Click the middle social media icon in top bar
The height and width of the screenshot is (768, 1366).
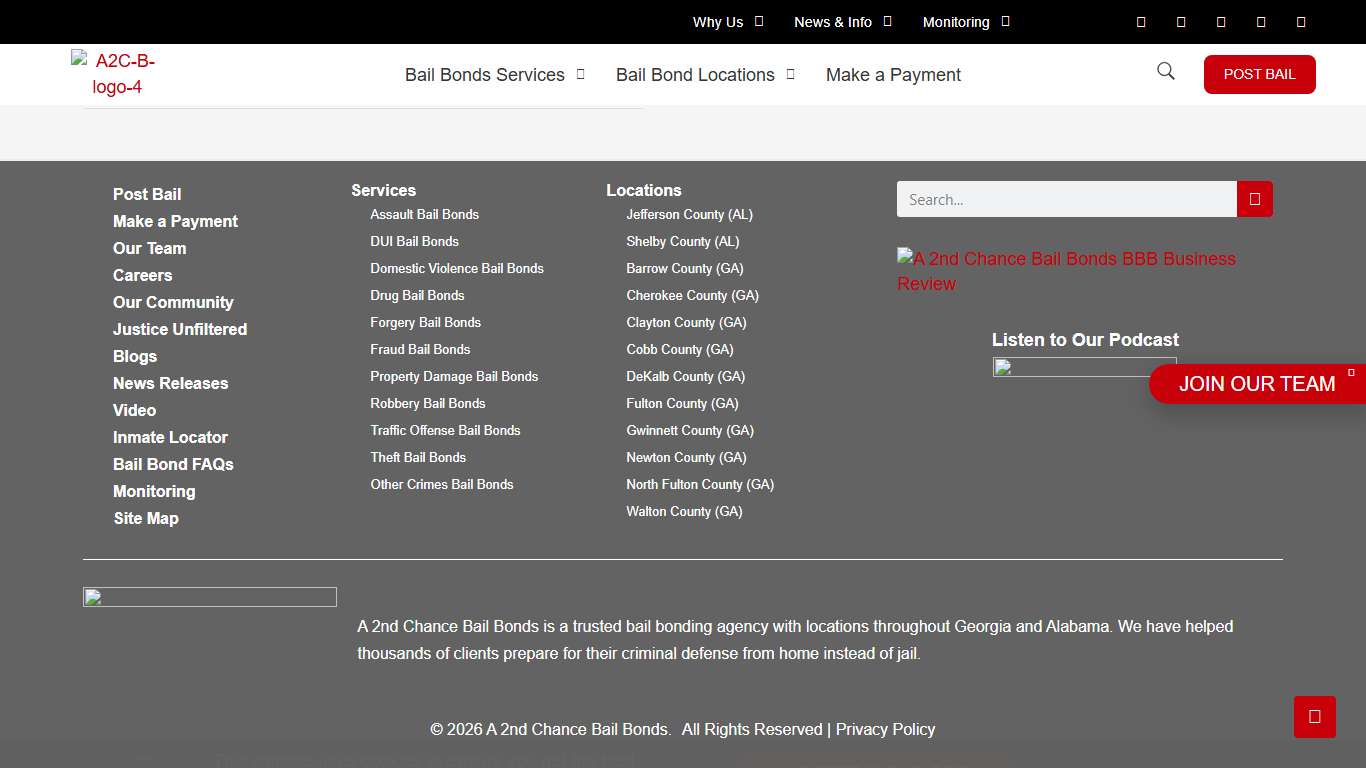click(1220, 21)
